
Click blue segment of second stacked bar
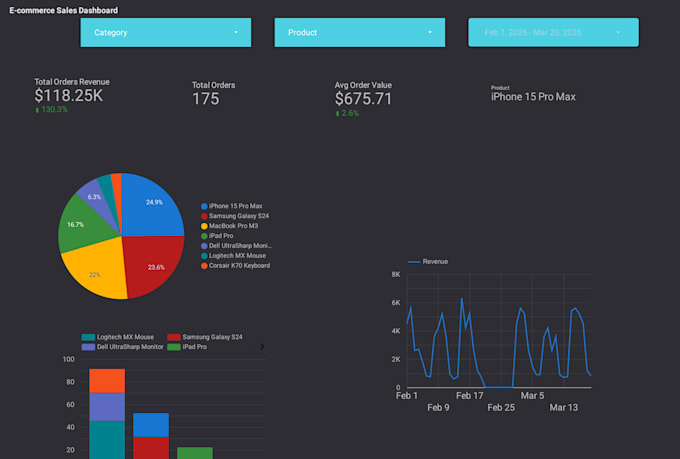click(x=151, y=425)
